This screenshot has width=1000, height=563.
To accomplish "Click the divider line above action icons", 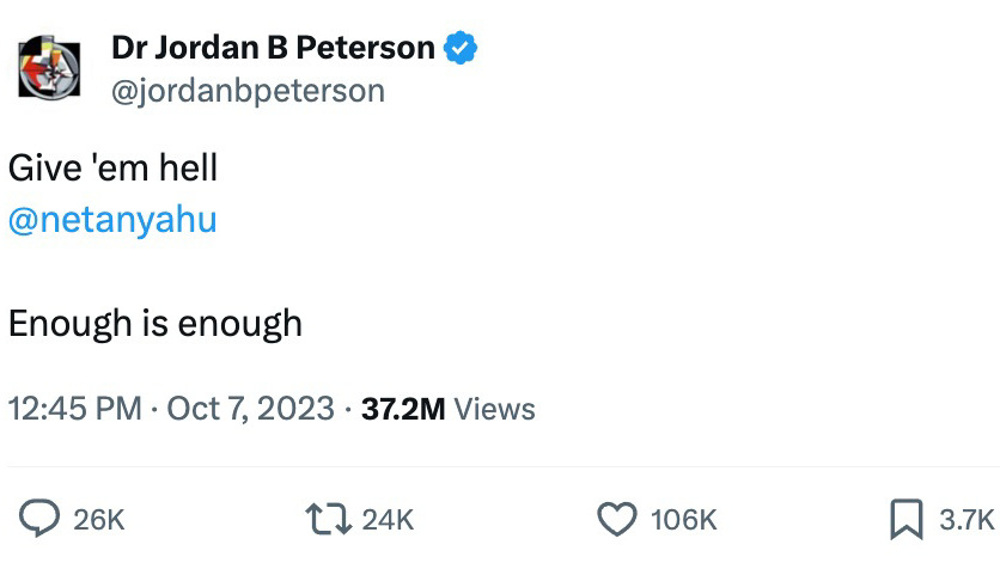I will click(x=500, y=467).
